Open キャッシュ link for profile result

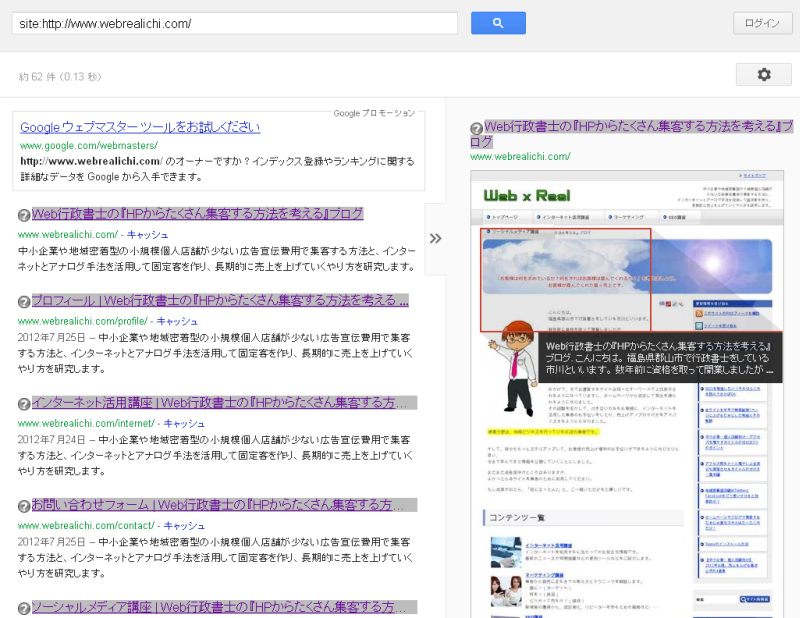[177, 322]
